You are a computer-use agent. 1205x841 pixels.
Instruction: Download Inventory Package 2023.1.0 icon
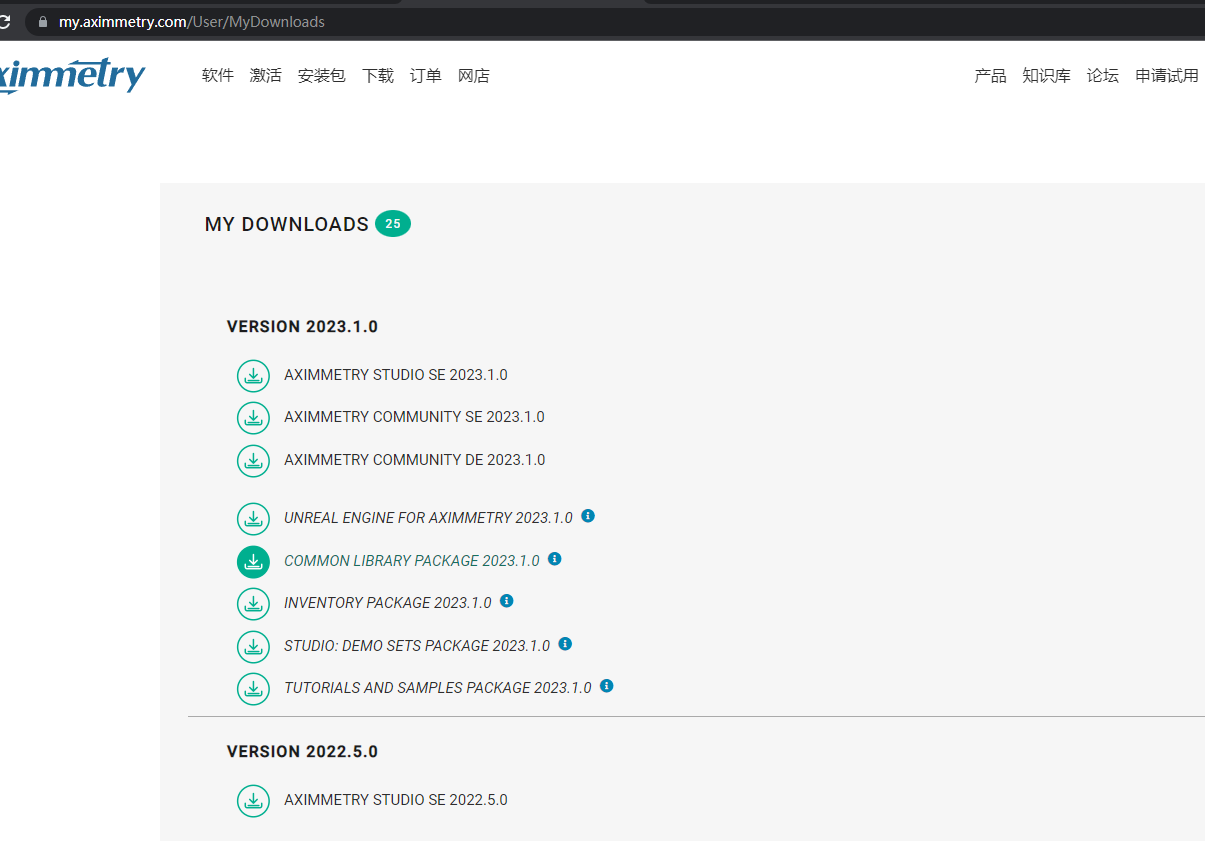pyautogui.click(x=253, y=604)
